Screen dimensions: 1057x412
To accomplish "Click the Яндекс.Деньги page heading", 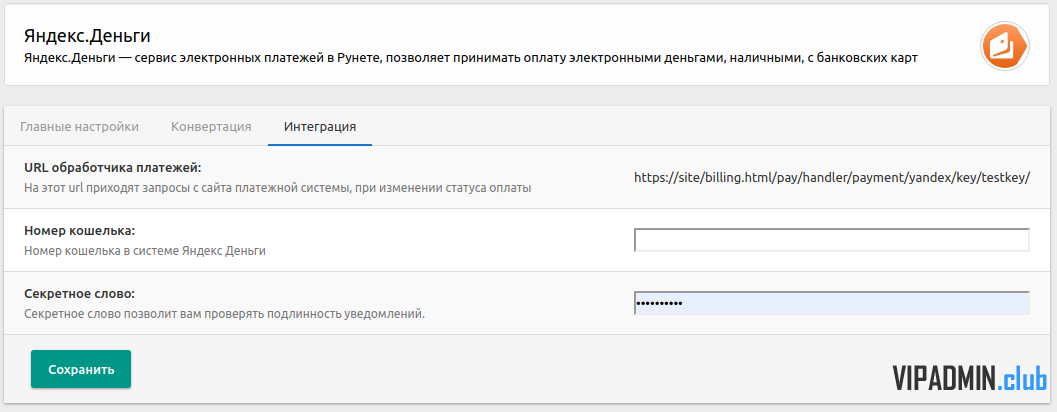I will (87, 36).
